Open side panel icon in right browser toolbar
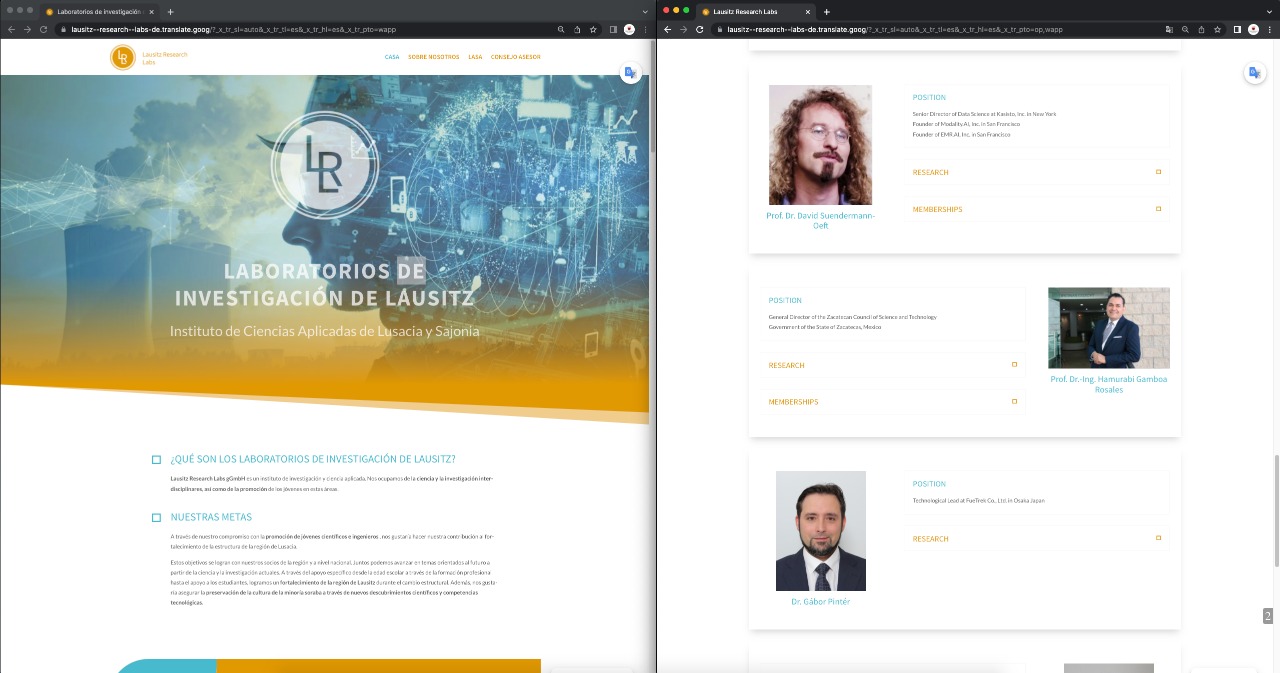 (1237, 30)
